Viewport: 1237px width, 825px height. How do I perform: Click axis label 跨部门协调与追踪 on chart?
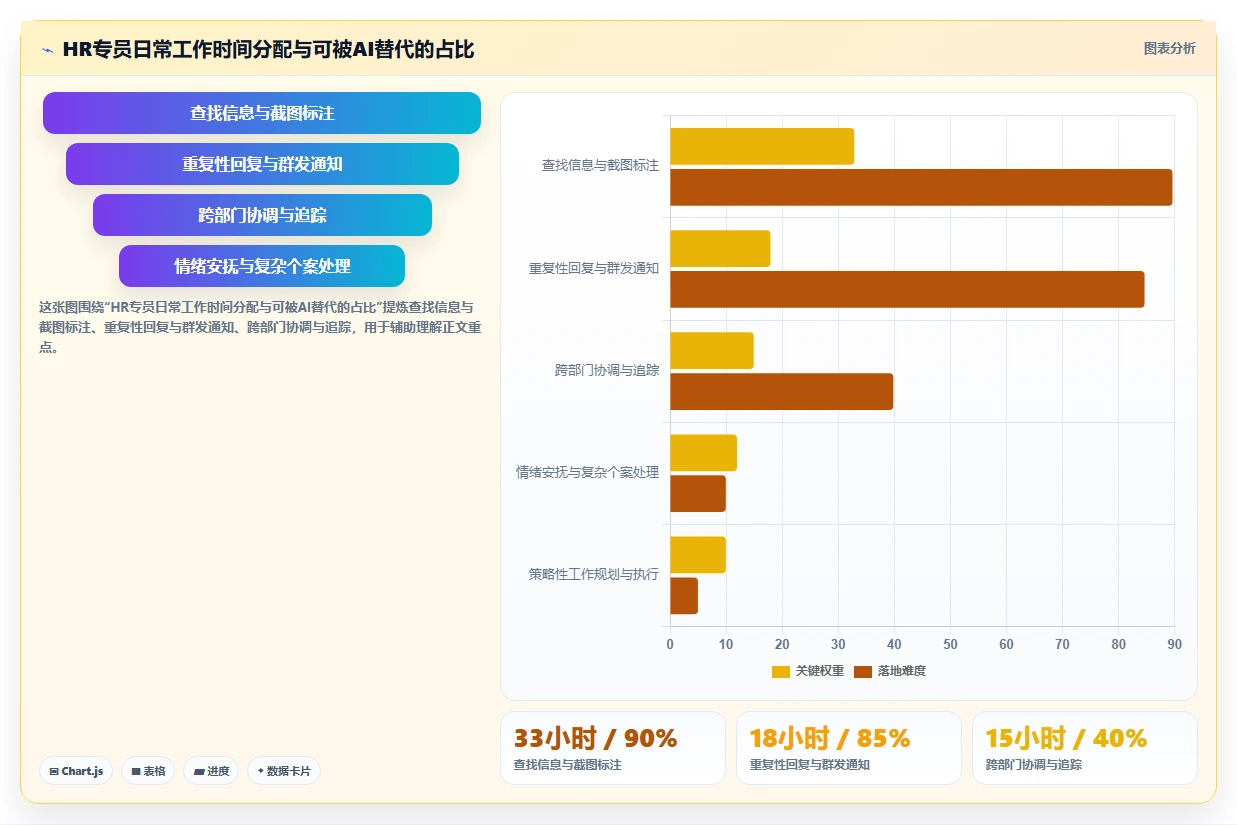tap(607, 370)
